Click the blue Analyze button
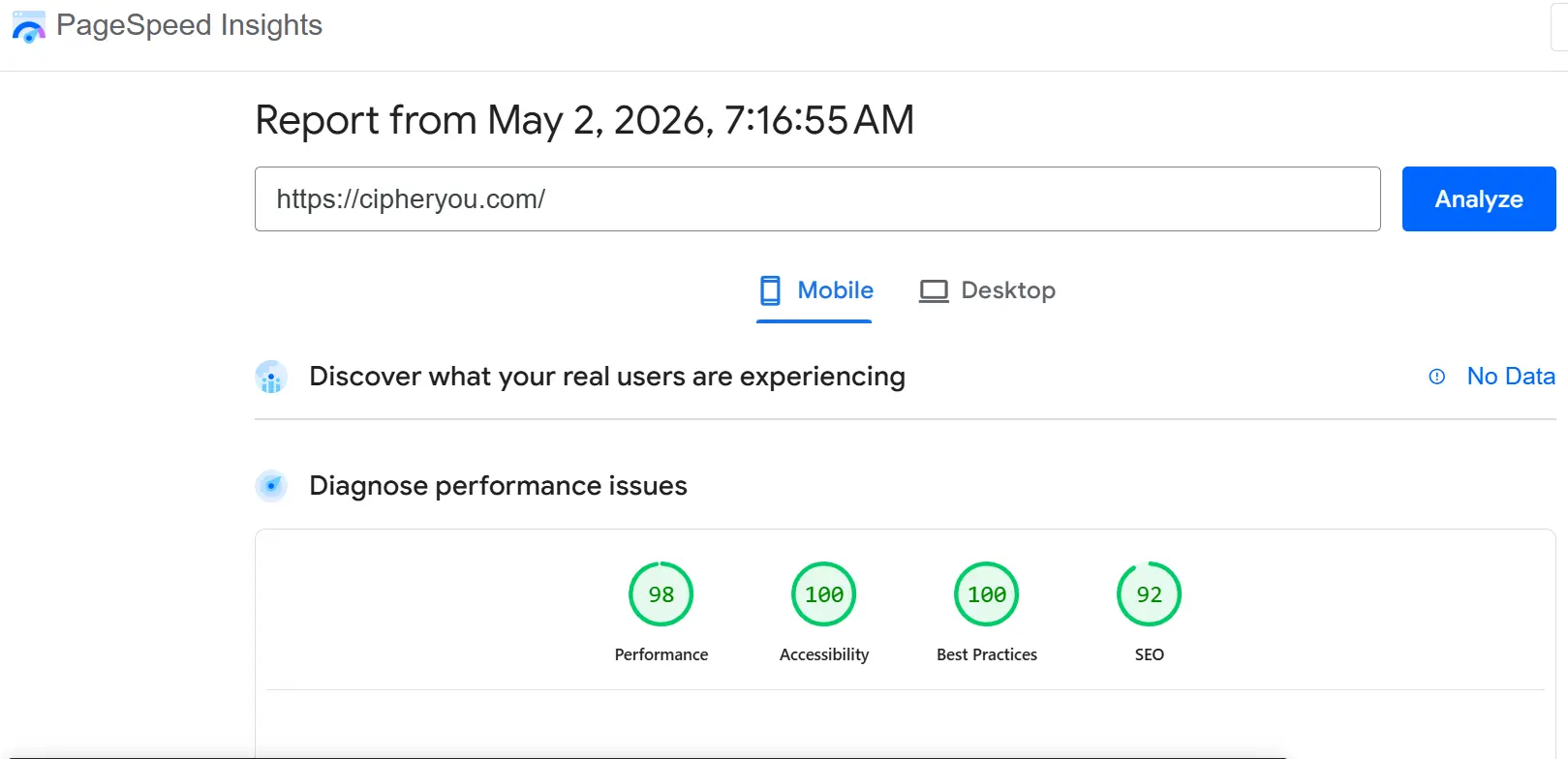Image resolution: width=1568 pixels, height=759 pixels. (x=1479, y=198)
